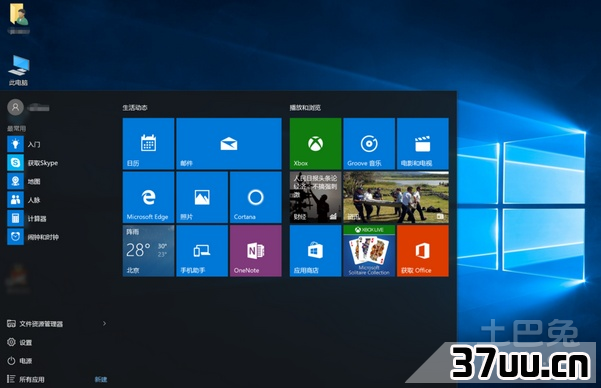This screenshot has width=601, height=388.
Task: Click the 播放和浏览 tile group header
Action: [x=305, y=108]
